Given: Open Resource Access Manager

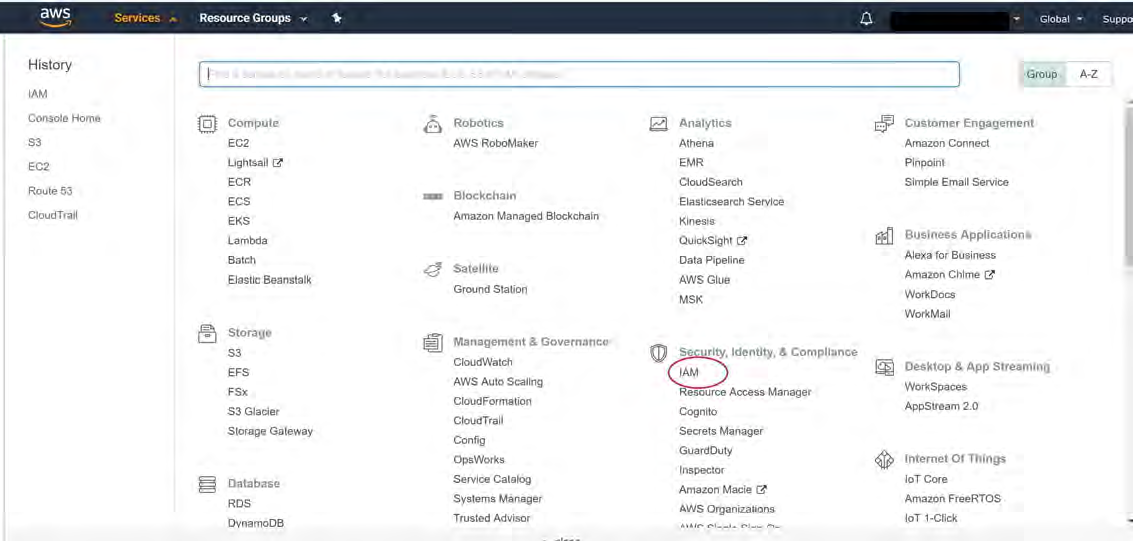Looking at the screenshot, I should [745, 392].
